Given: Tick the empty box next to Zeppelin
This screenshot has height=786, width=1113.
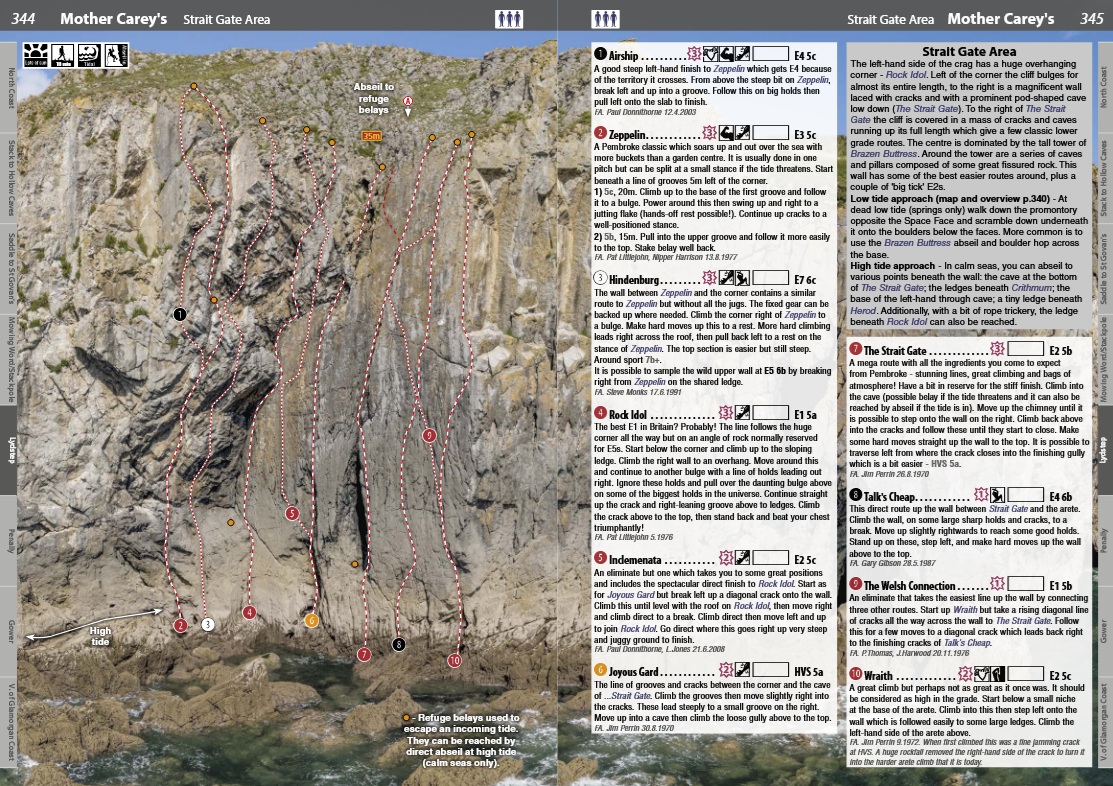Looking at the screenshot, I should click(x=772, y=132).
